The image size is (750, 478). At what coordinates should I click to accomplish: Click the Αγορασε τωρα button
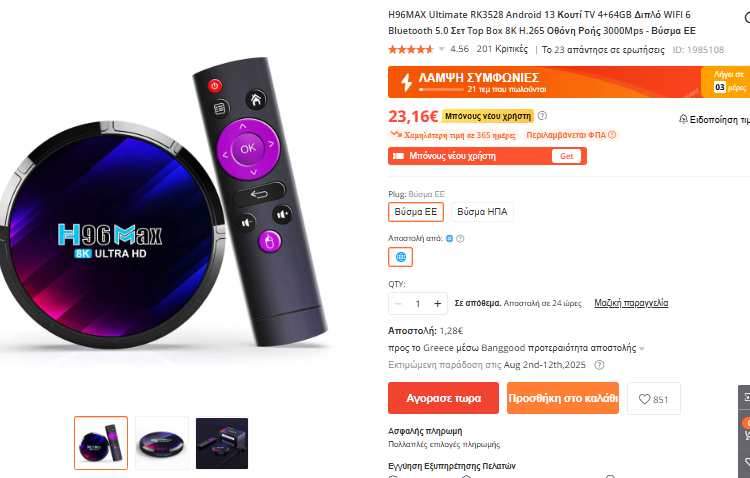tap(443, 398)
